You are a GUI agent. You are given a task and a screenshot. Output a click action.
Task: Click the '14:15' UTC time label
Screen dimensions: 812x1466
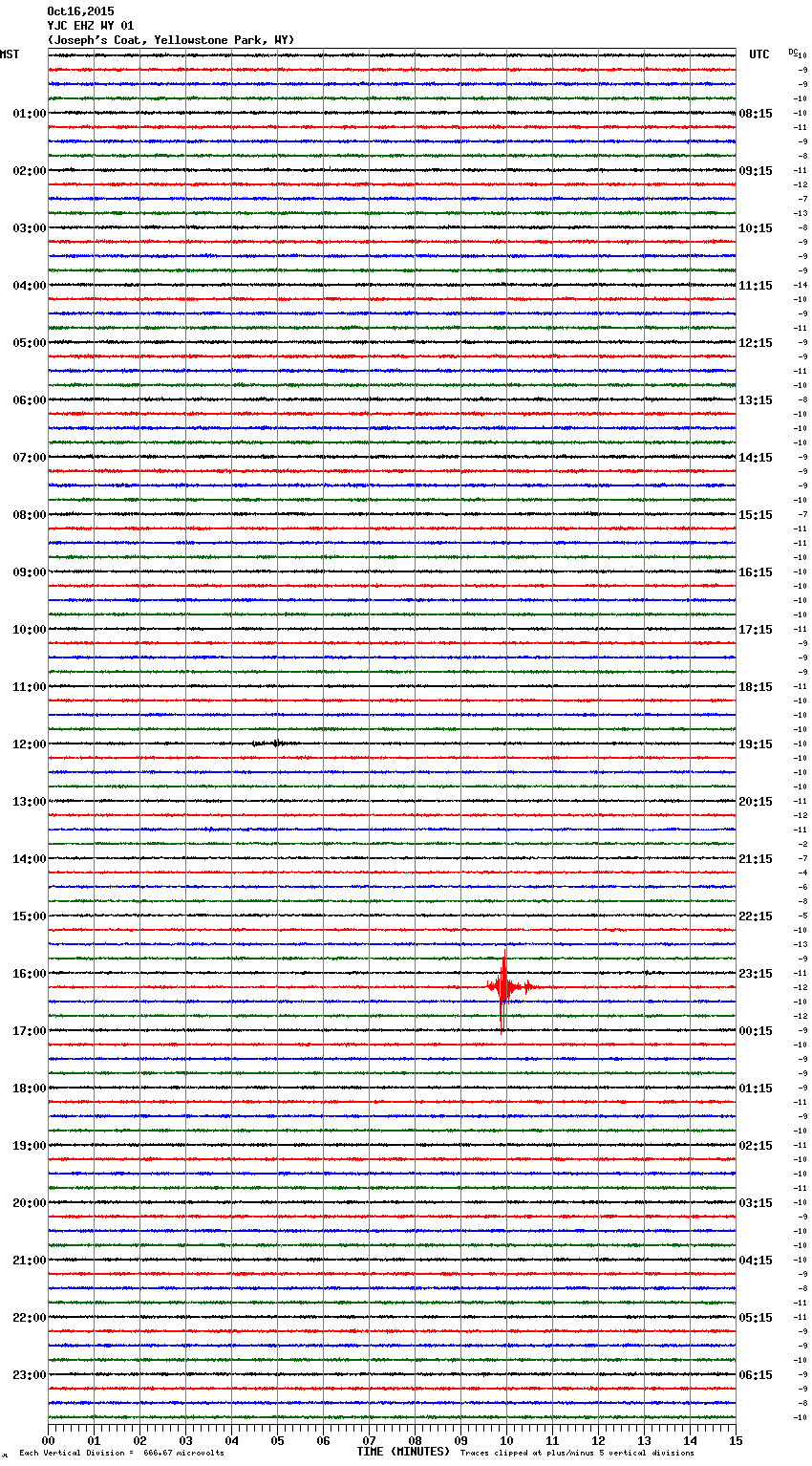tap(756, 458)
